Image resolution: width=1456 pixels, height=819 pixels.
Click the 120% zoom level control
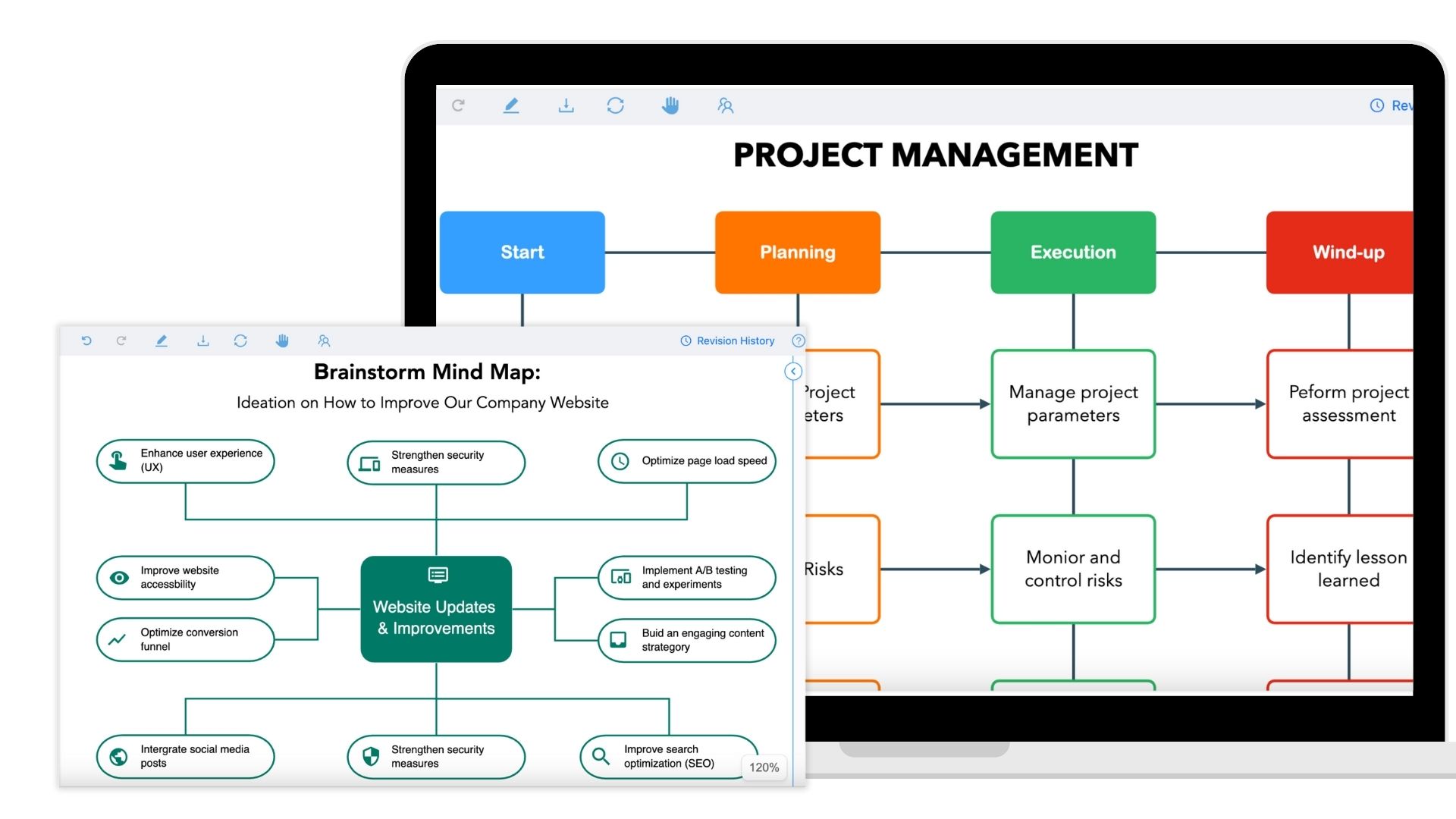(x=764, y=767)
